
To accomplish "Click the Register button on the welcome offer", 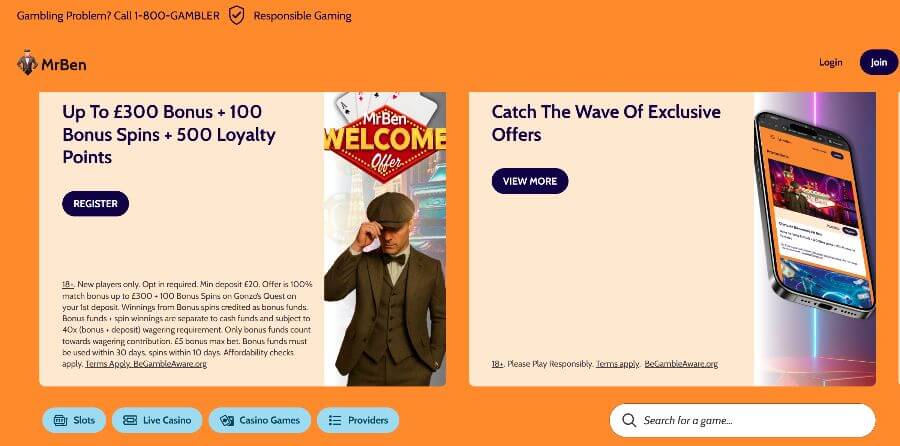I will [x=95, y=203].
